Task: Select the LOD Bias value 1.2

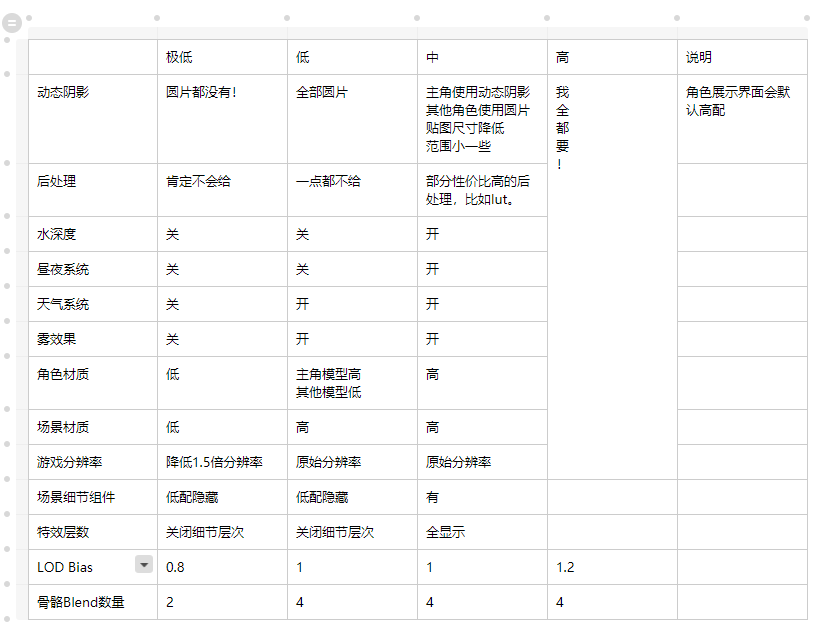Action: point(612,567)
